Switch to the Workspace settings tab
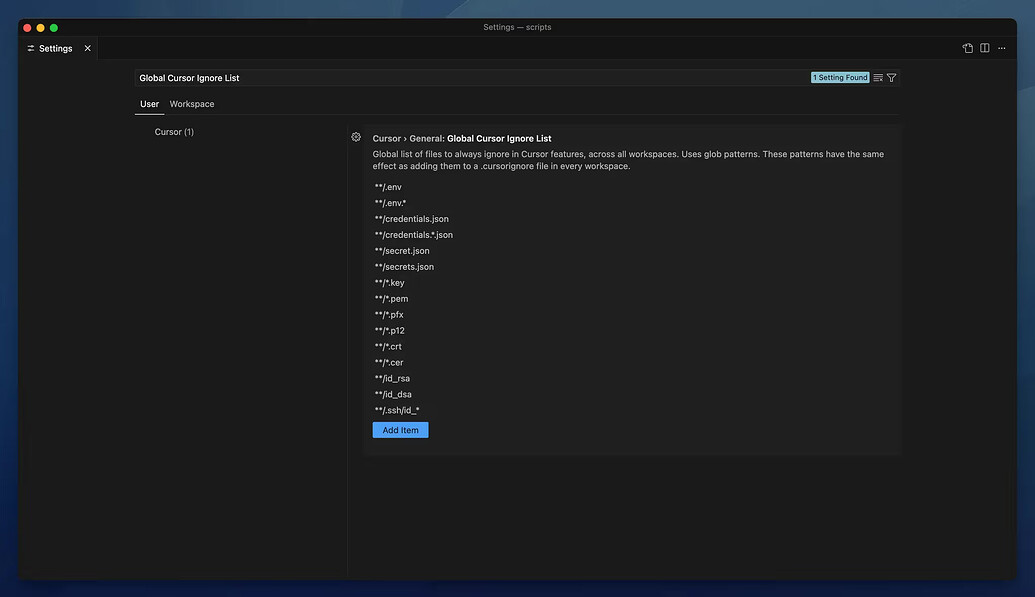This screenshot has height=597, width=1035. [x=192, y=103]
